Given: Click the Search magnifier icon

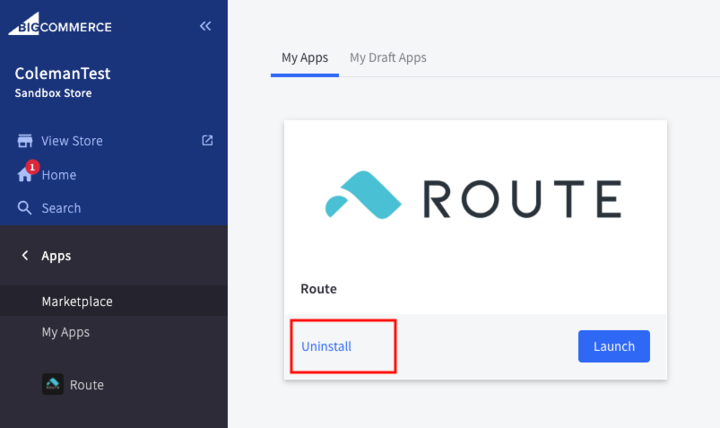Looking at the screenshot, I should tap(24, 208).
